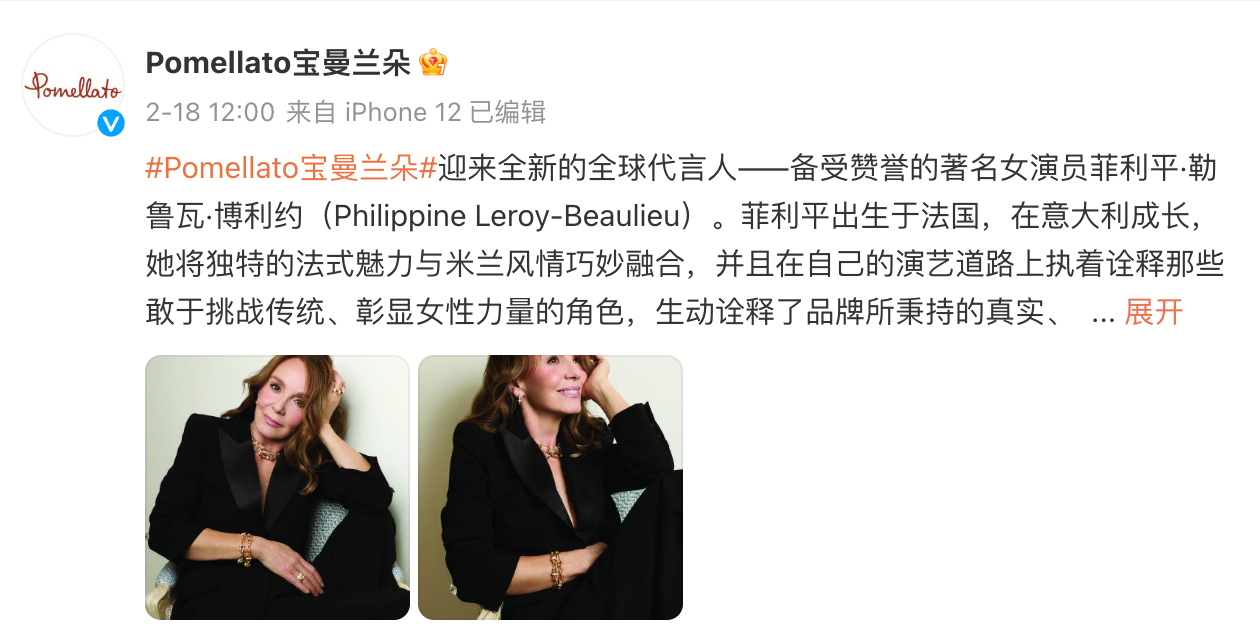Open the Pomellato宝曼兰朵 profile name

(278, 63)
